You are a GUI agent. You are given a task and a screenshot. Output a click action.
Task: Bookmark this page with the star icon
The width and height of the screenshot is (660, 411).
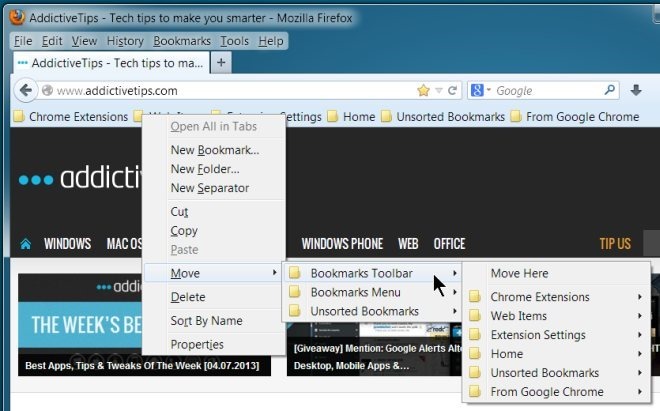[x=423, y=90]
